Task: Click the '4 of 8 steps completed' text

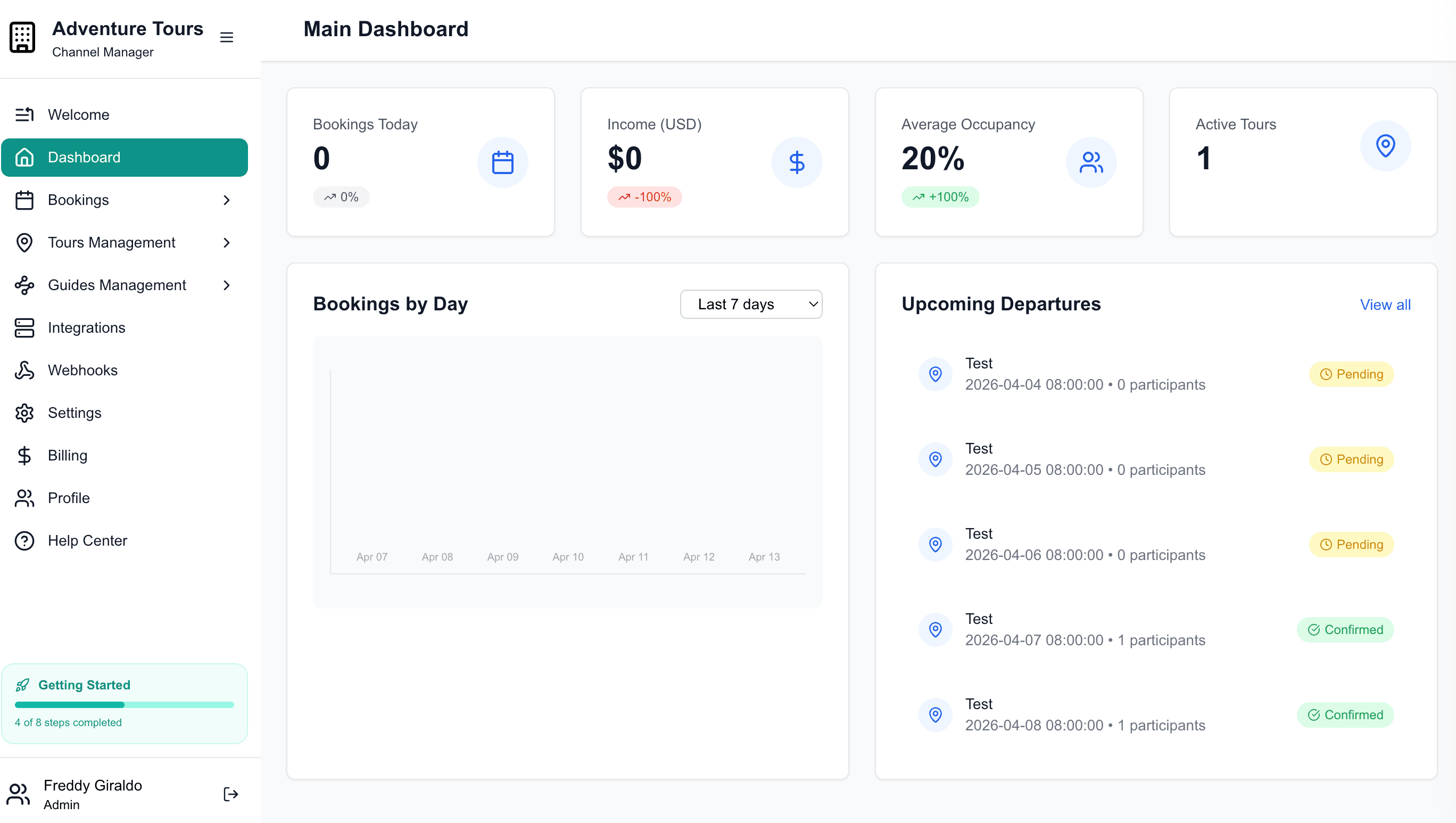Action: point(68,722)
